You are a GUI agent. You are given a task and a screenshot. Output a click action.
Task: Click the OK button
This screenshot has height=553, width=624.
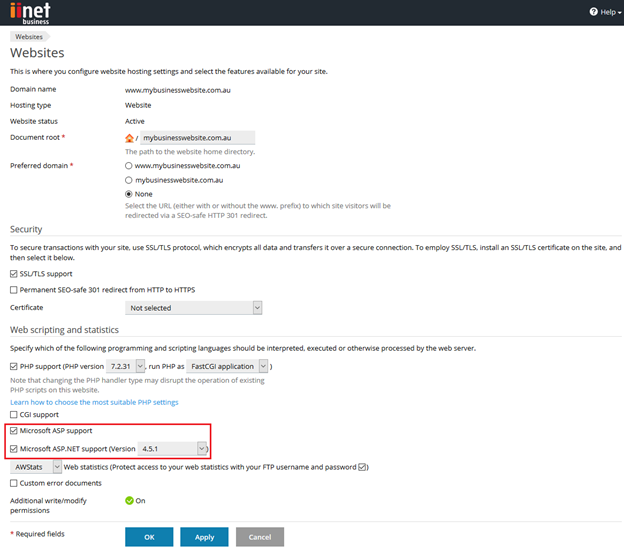(149, 537)
